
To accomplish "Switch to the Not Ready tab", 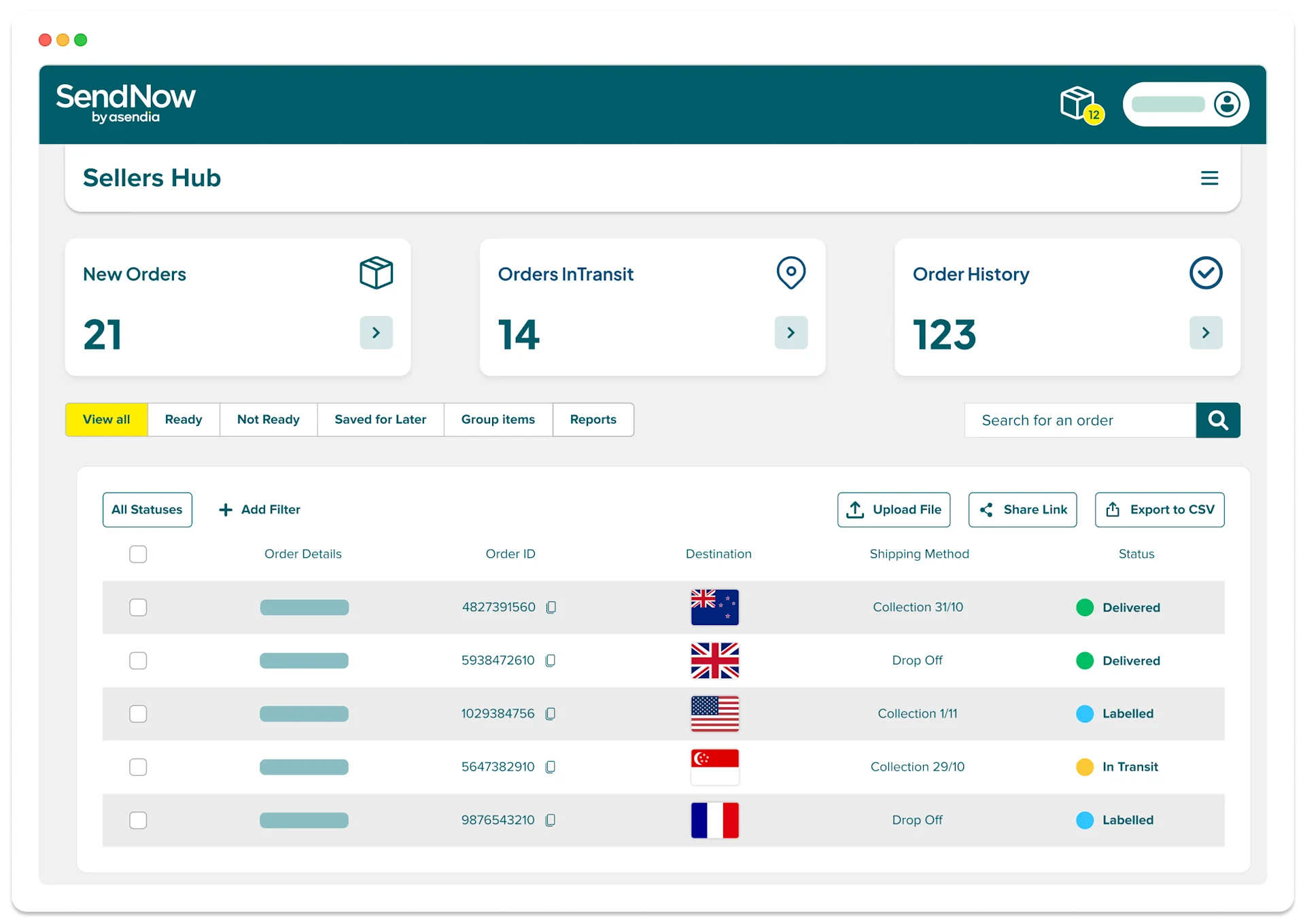I will click(x=268, y=419).
